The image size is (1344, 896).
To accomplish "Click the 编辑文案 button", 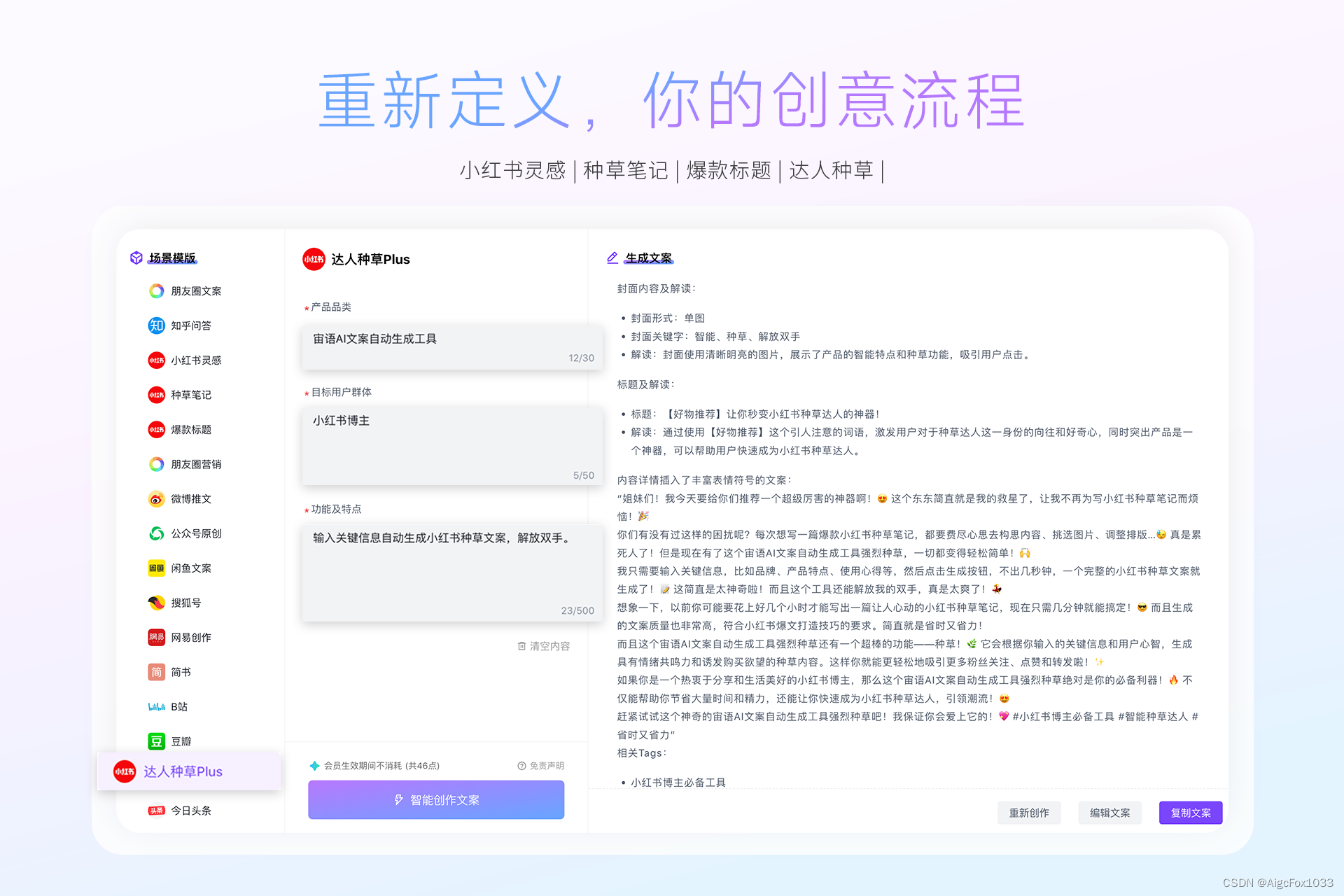I will (x=1109, y=813).
